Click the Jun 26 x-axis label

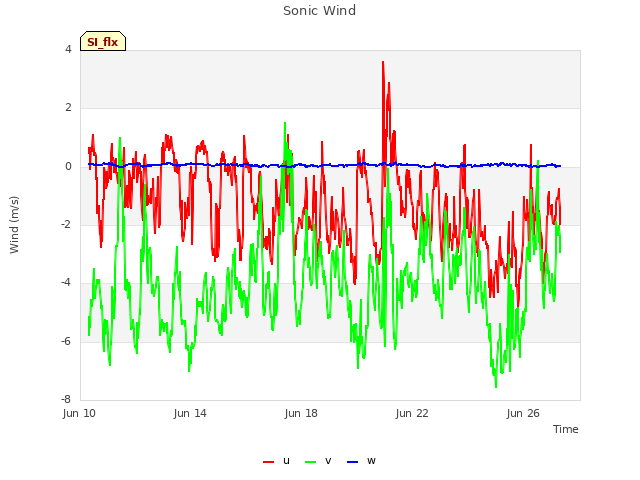(523, 413)
